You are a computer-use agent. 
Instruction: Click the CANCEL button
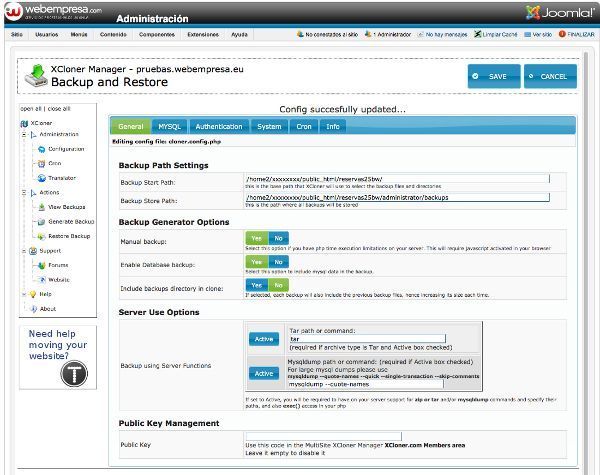[550, 77]
